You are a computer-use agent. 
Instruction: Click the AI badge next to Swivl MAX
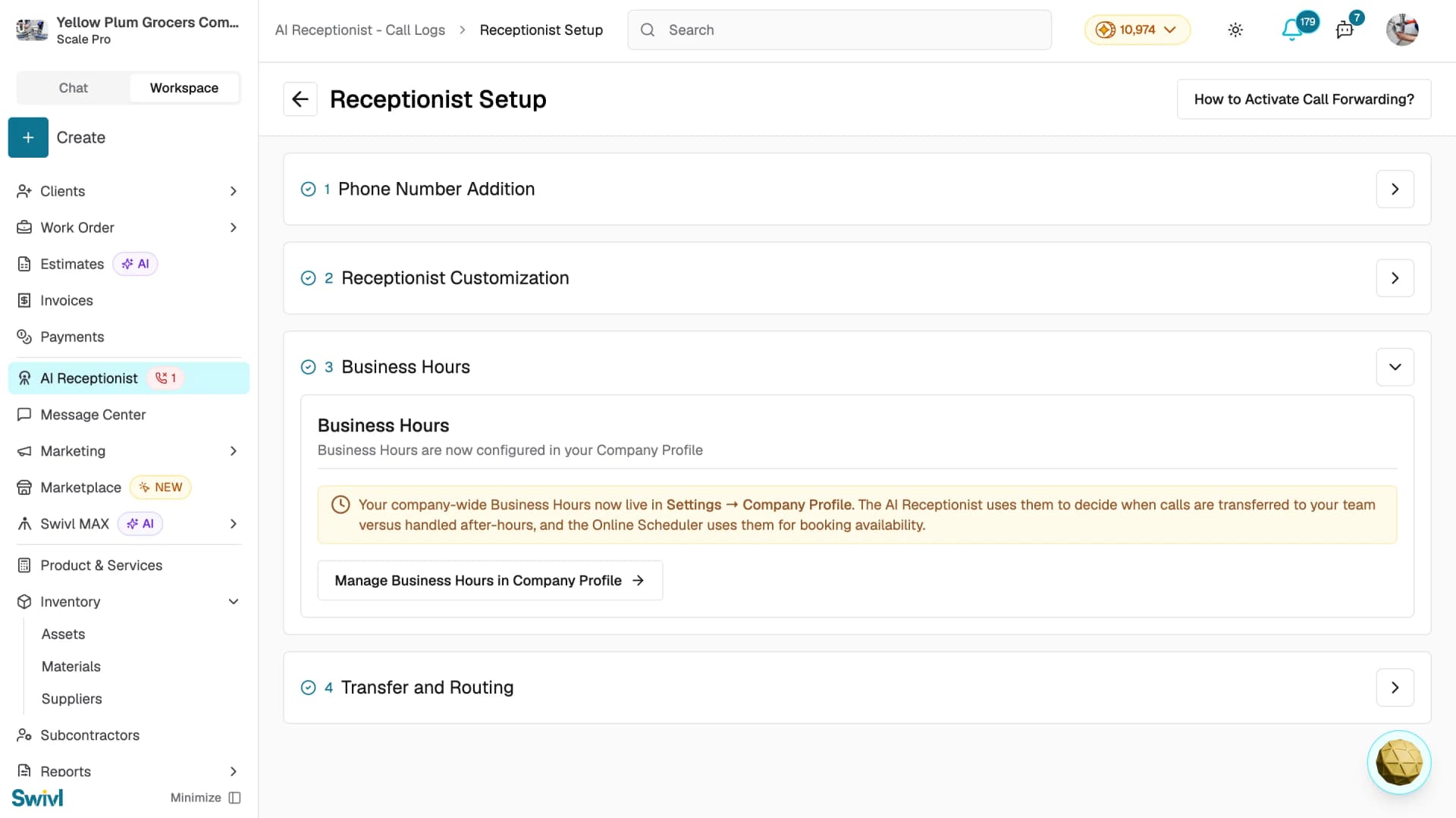tap(140, 524)
